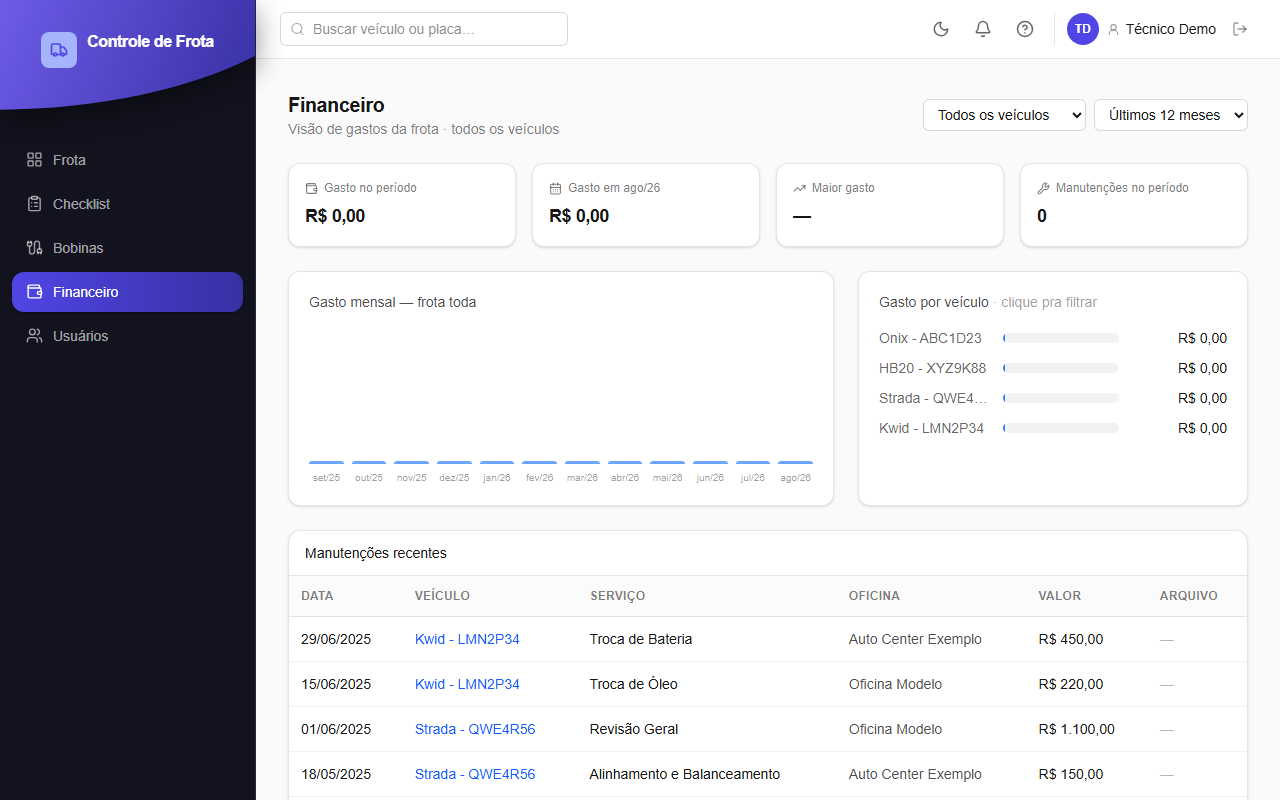
Task: Click the Troca de Bateria service cell
Action: [641, 639]
